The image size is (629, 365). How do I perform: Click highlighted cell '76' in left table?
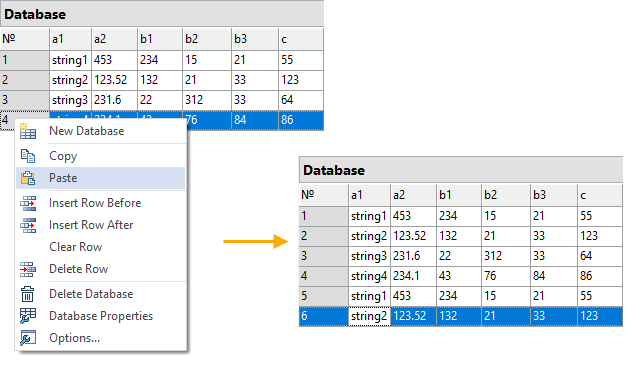point(209,120)
